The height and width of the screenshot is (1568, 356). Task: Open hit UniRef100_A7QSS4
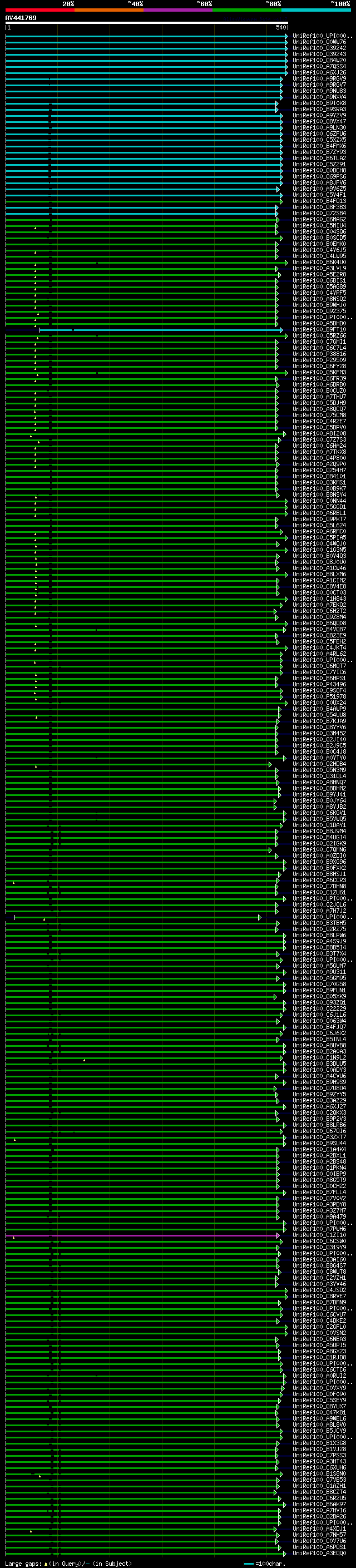[319, 66]
